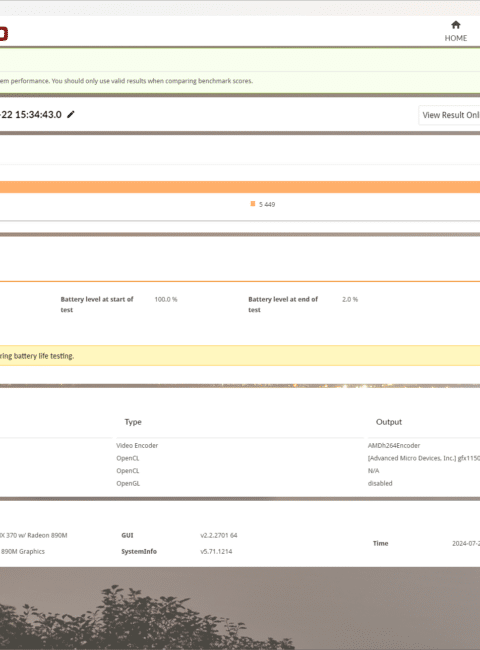The image size is (480, 650).
Task: Go to the HOME screen icon
Action: coord(456,25)
